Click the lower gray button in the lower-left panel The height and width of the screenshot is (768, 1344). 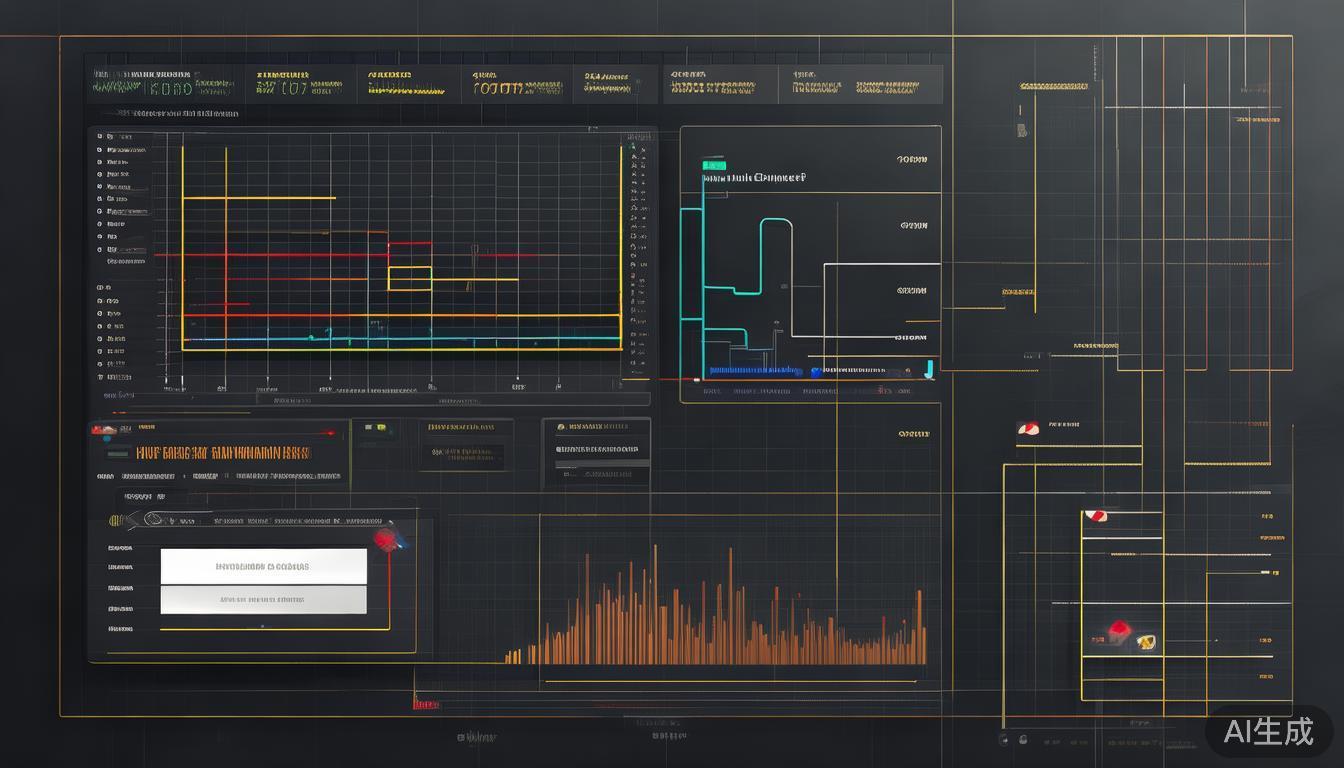263,600
